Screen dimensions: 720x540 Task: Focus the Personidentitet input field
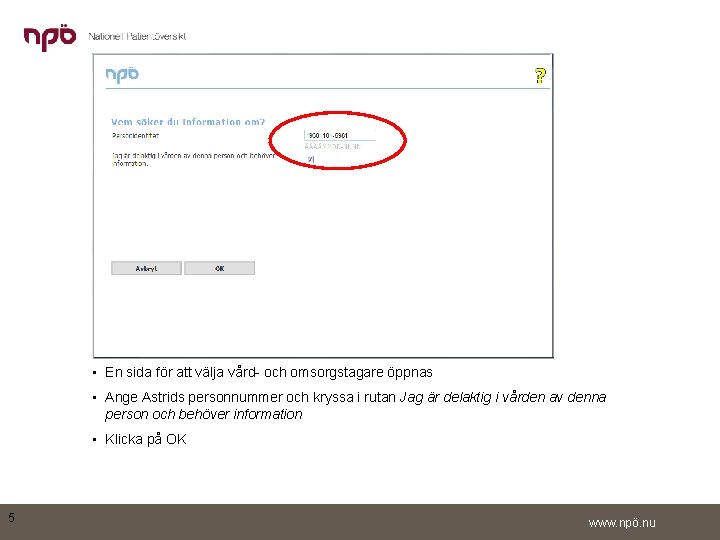tap(339, 135)
